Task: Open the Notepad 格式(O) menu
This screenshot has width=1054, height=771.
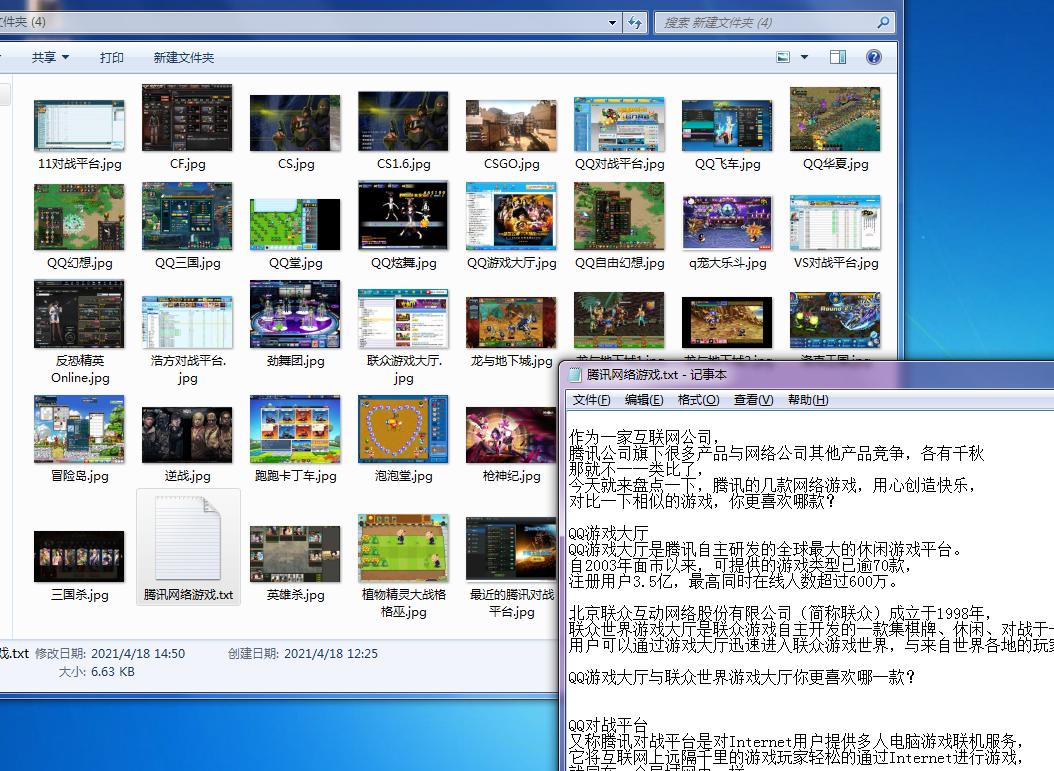Action: 698,400
